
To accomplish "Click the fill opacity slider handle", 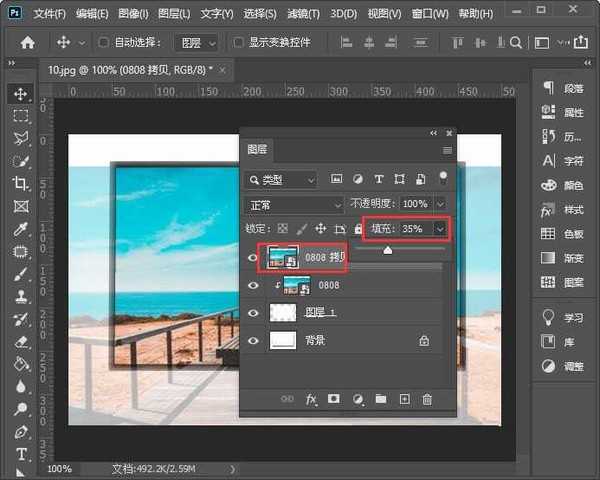I will click(388, 250).
